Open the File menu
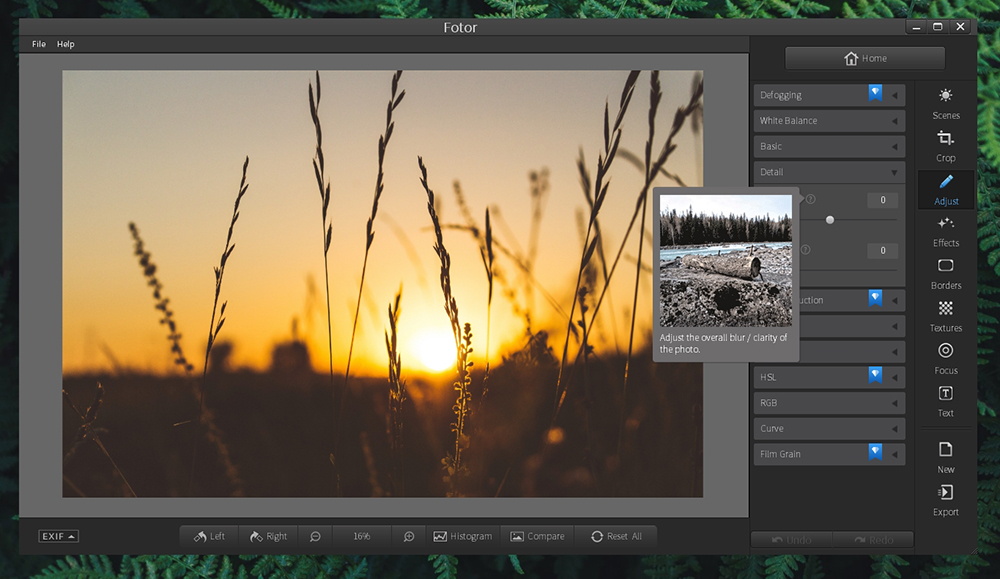The width and height of the screenshot is (1000, 579). [x=38, y=44]
